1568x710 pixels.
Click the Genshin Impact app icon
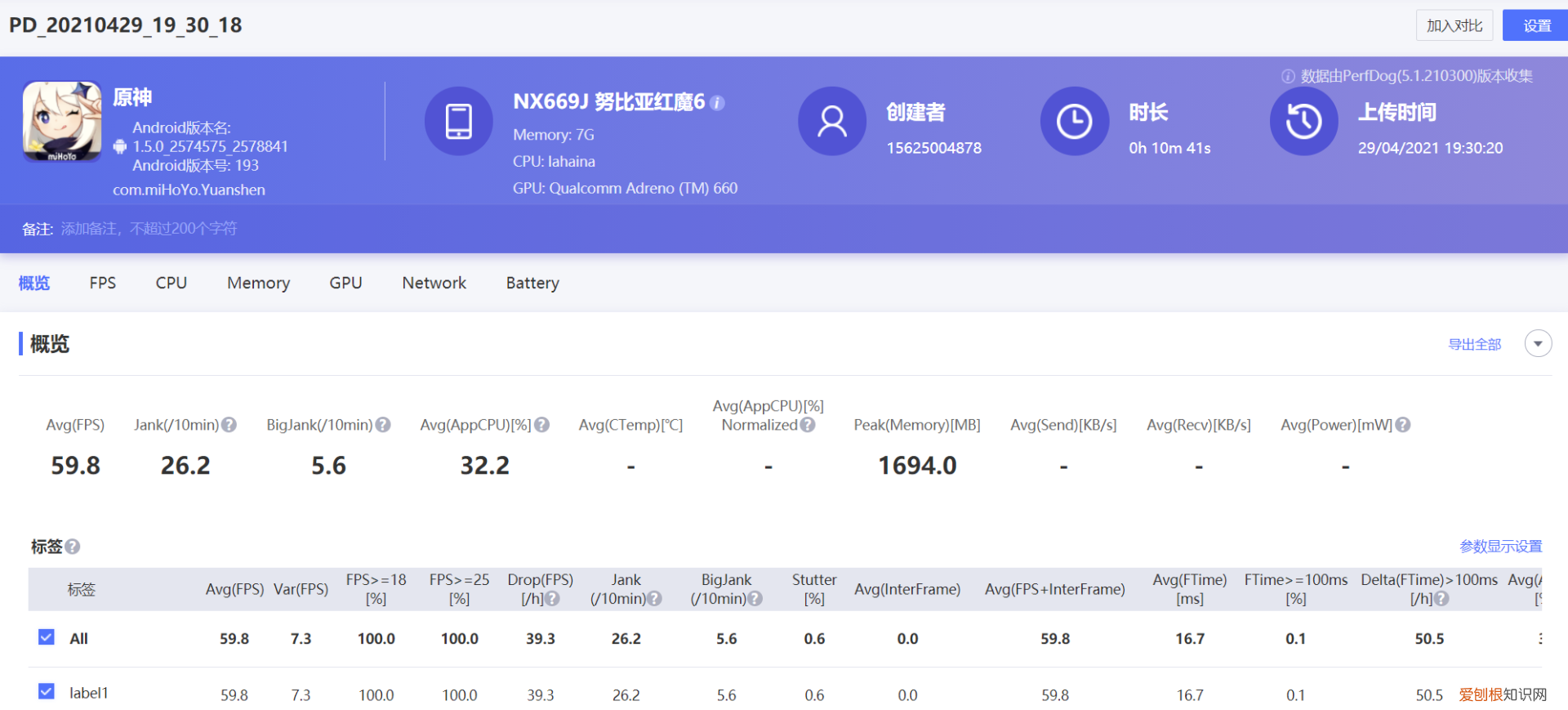click(62, 121)
